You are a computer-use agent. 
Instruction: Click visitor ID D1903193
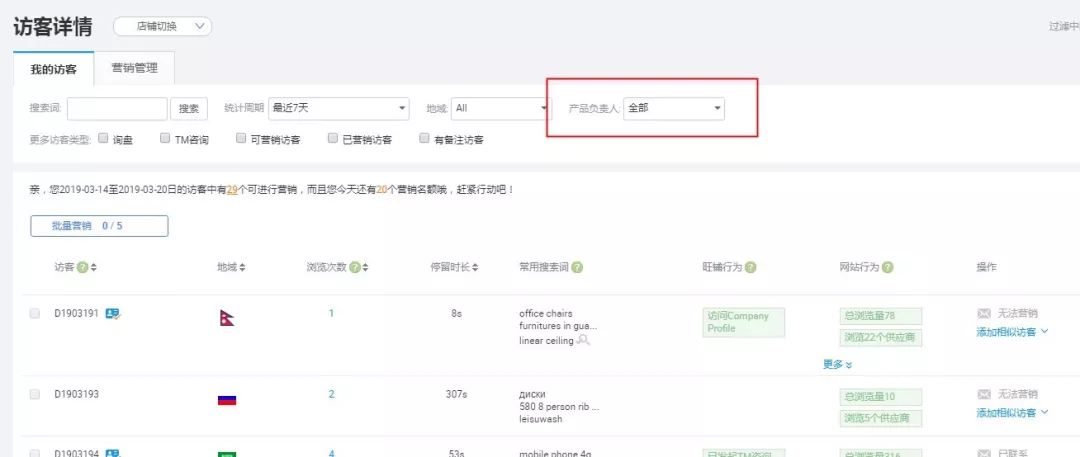tap(76, 394)
